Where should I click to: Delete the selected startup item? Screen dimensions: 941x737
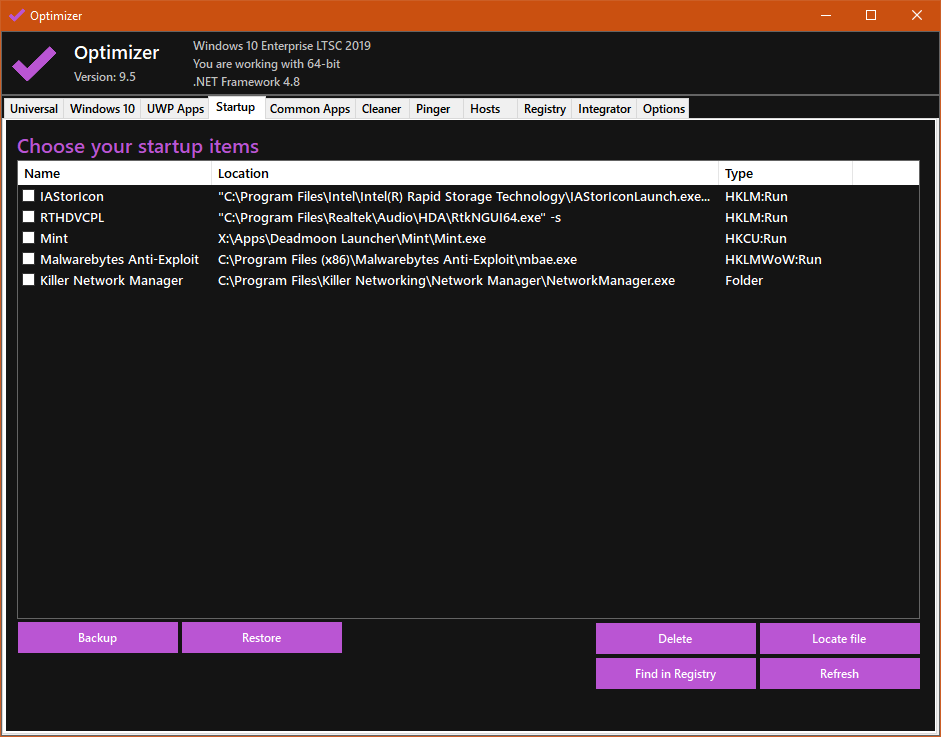(x=675, y=639)
